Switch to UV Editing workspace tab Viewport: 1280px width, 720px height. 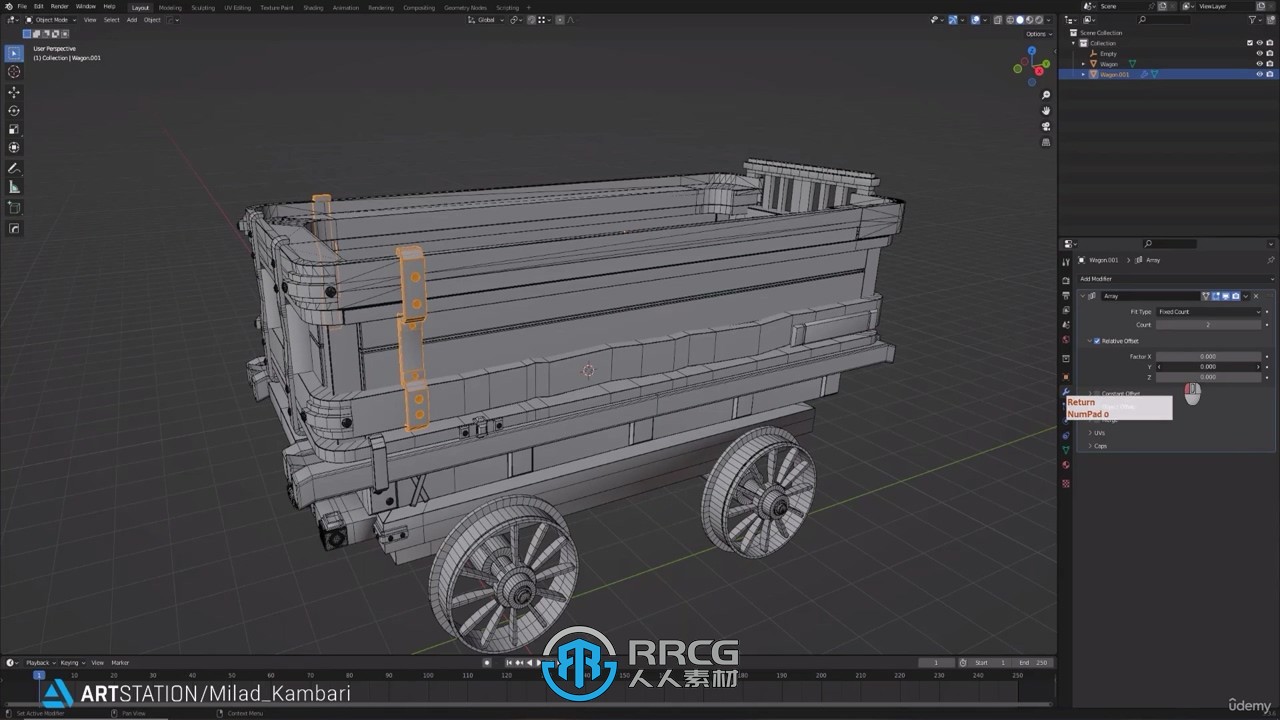(237, 7)
